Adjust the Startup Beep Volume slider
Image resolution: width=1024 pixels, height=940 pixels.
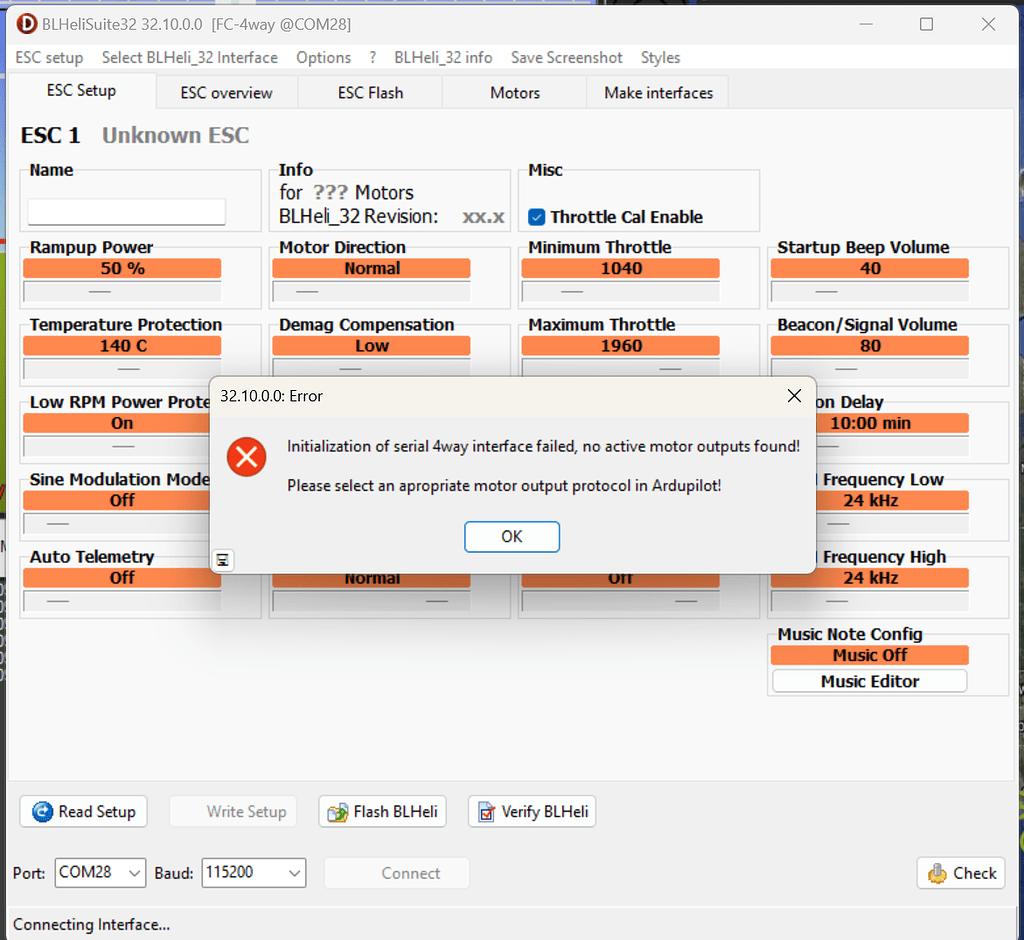826,291
